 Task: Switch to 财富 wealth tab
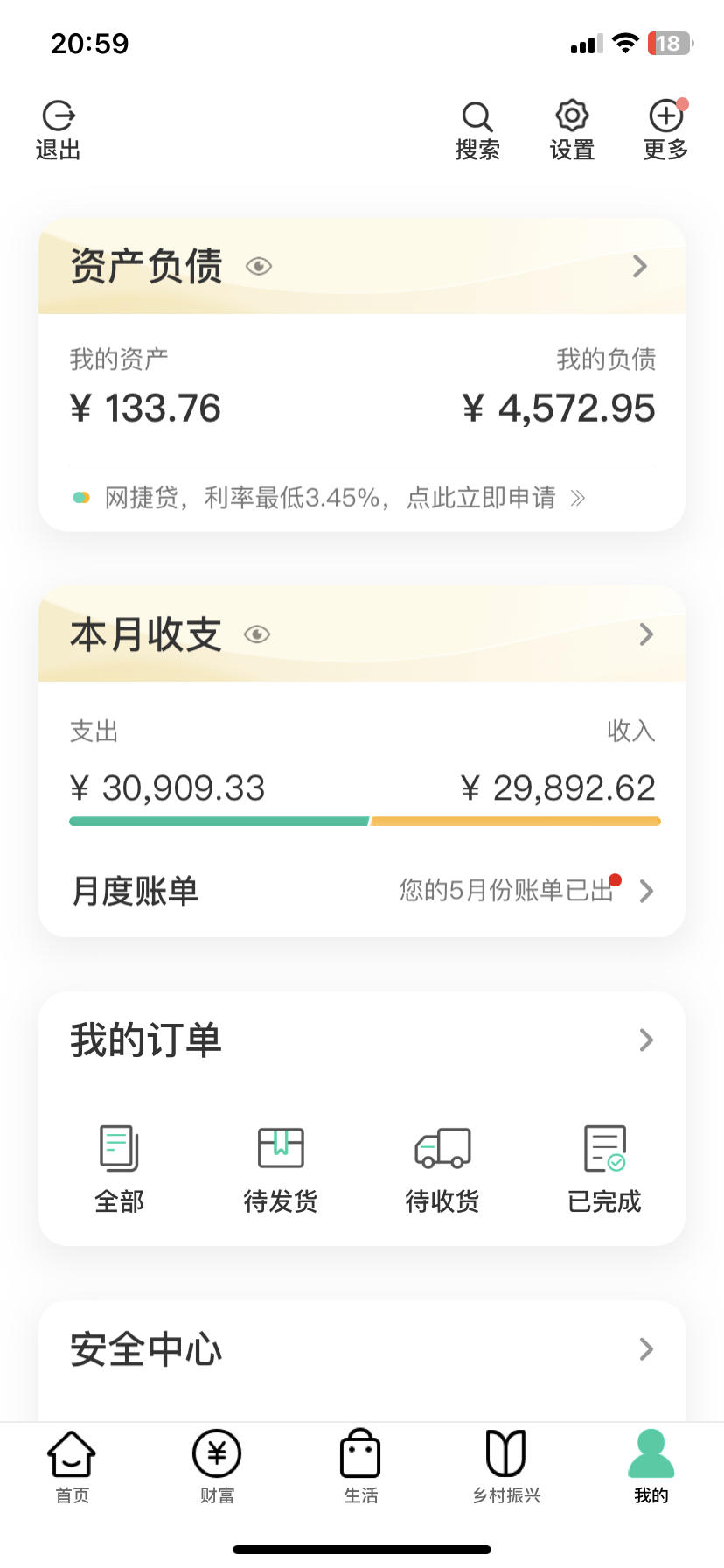(217, 1466)
